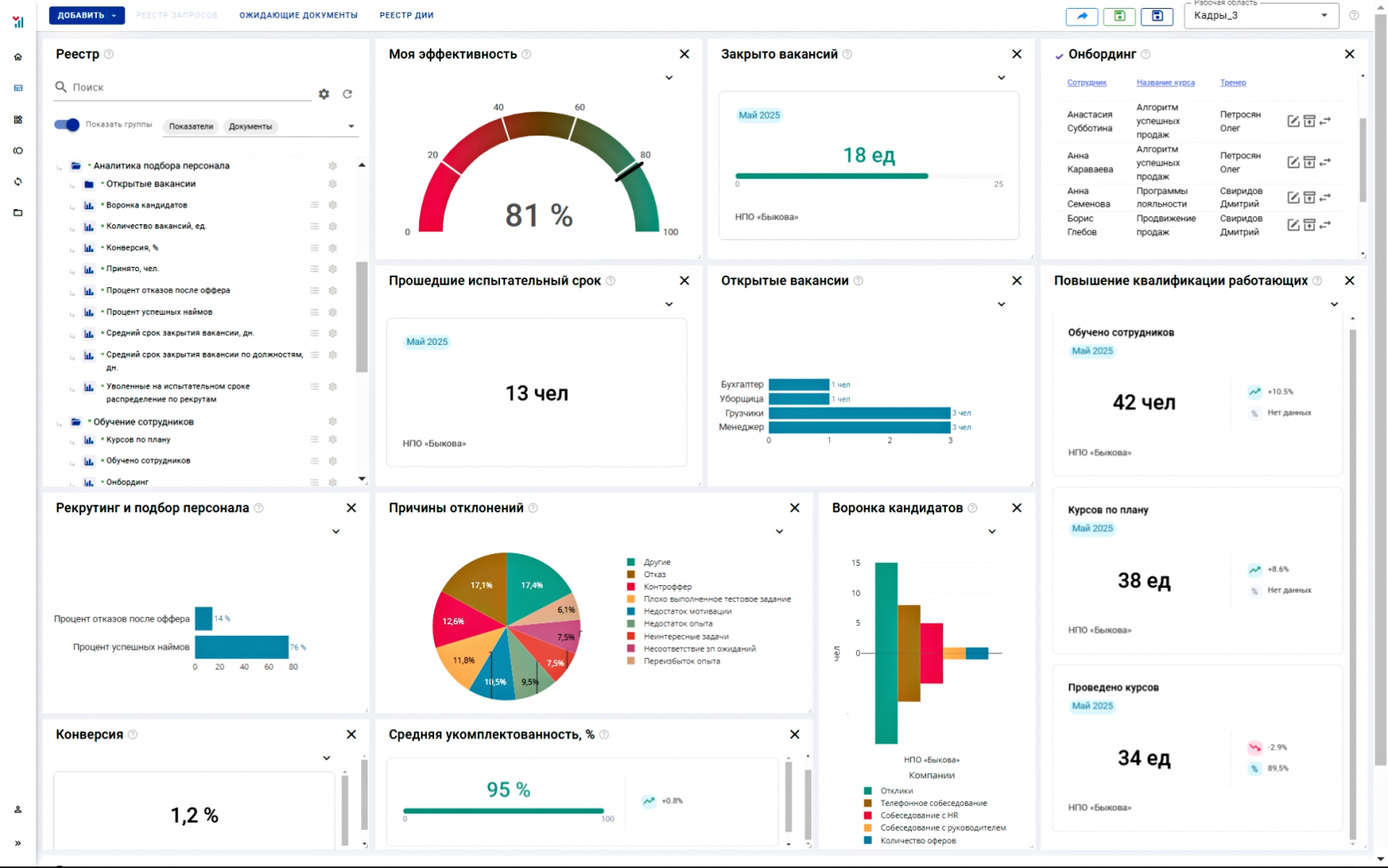Edit Анастасия Субботина's onboarding record
Viewport: 1388px width, 868px height.
click(1293, 121)
